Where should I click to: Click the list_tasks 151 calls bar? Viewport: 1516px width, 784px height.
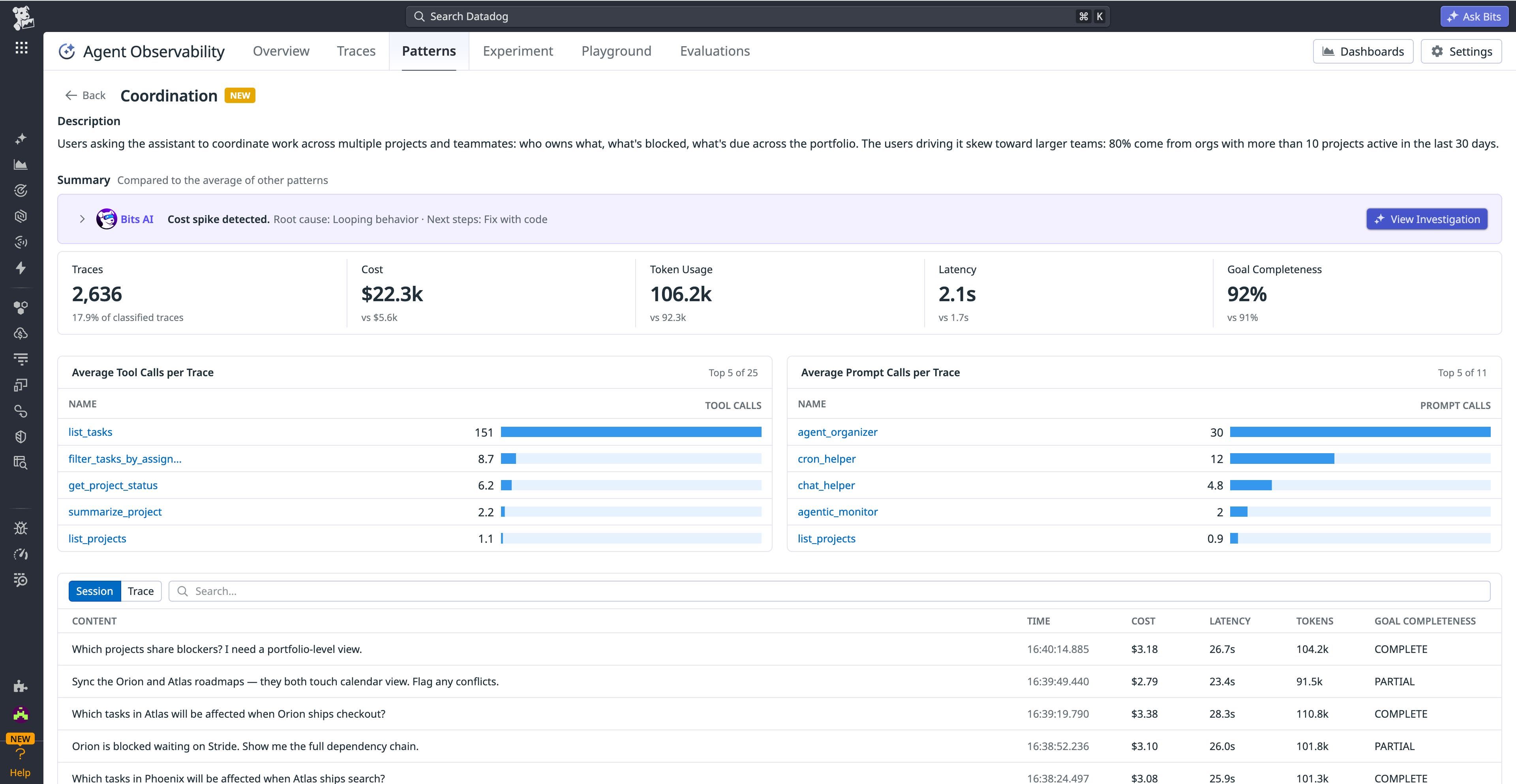pos(631,432)
